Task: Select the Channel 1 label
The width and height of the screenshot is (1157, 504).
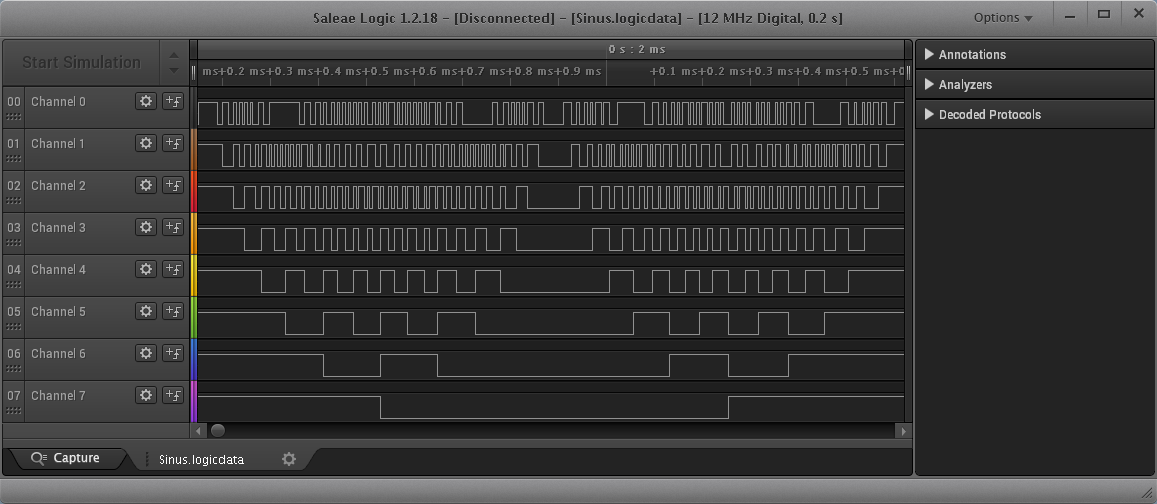Action: pyautogui.click(x=58, y=144)
